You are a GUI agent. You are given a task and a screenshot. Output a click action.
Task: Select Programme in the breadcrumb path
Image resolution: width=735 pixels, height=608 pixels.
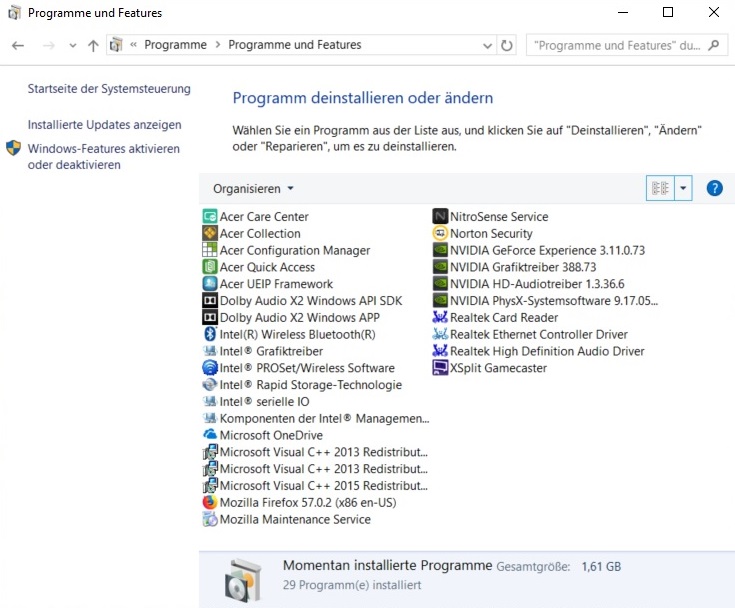[175, 45]
